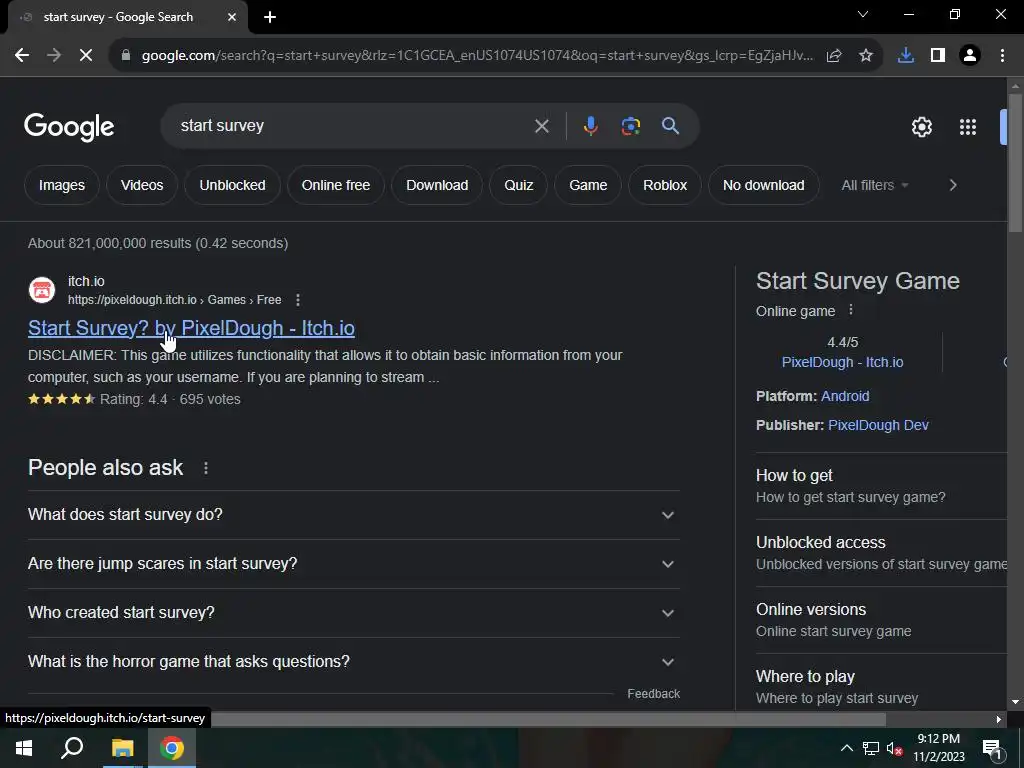This screenshot has width=1024, height=768.
Task: Open the 'Unblocked access' suggestion
Action: pyautogui.click(x=881, y=553)
